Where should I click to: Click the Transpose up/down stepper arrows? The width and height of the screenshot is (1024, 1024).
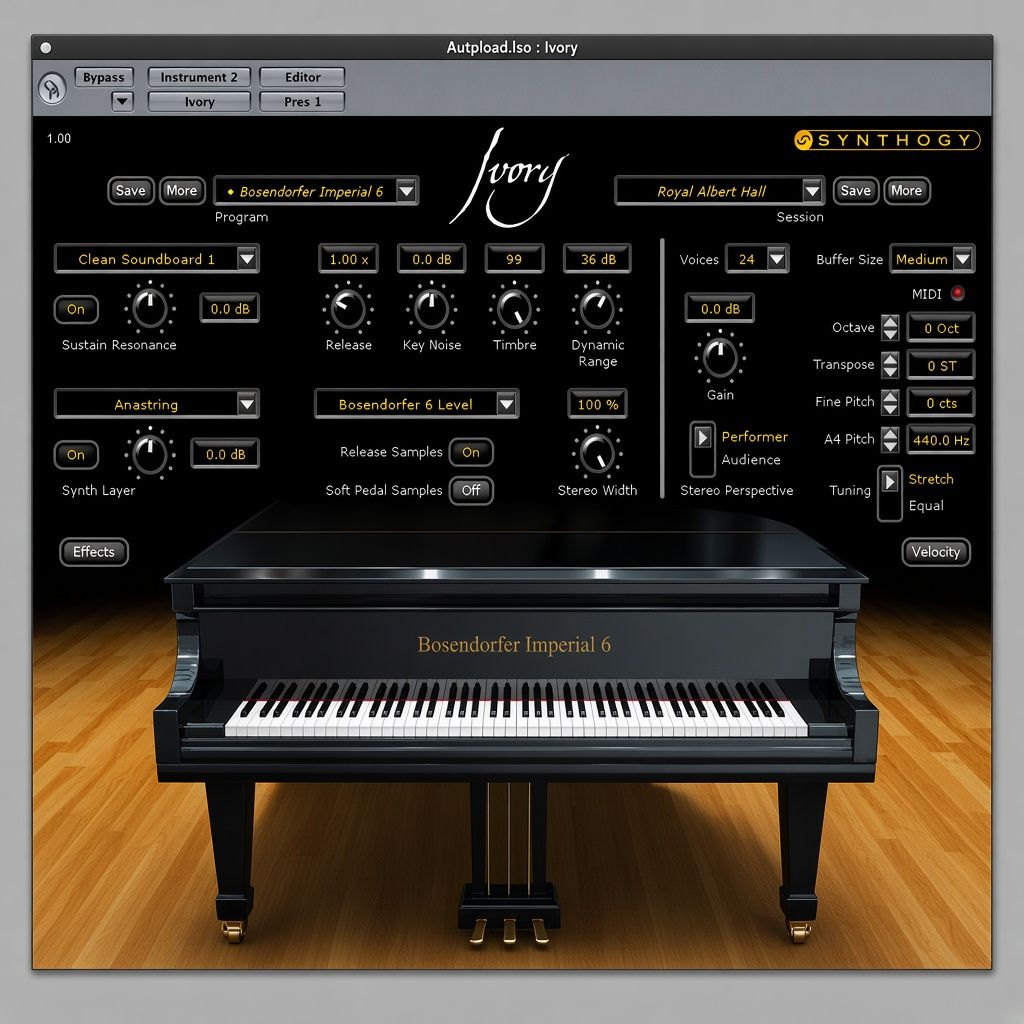[x=889, y=365]
